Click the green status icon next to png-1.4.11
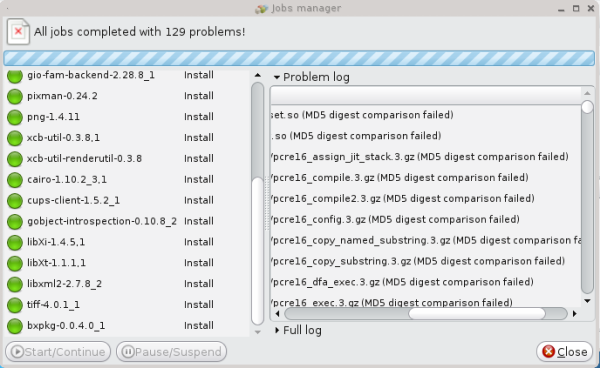This screenshot has height=368, width=600. 15,117
